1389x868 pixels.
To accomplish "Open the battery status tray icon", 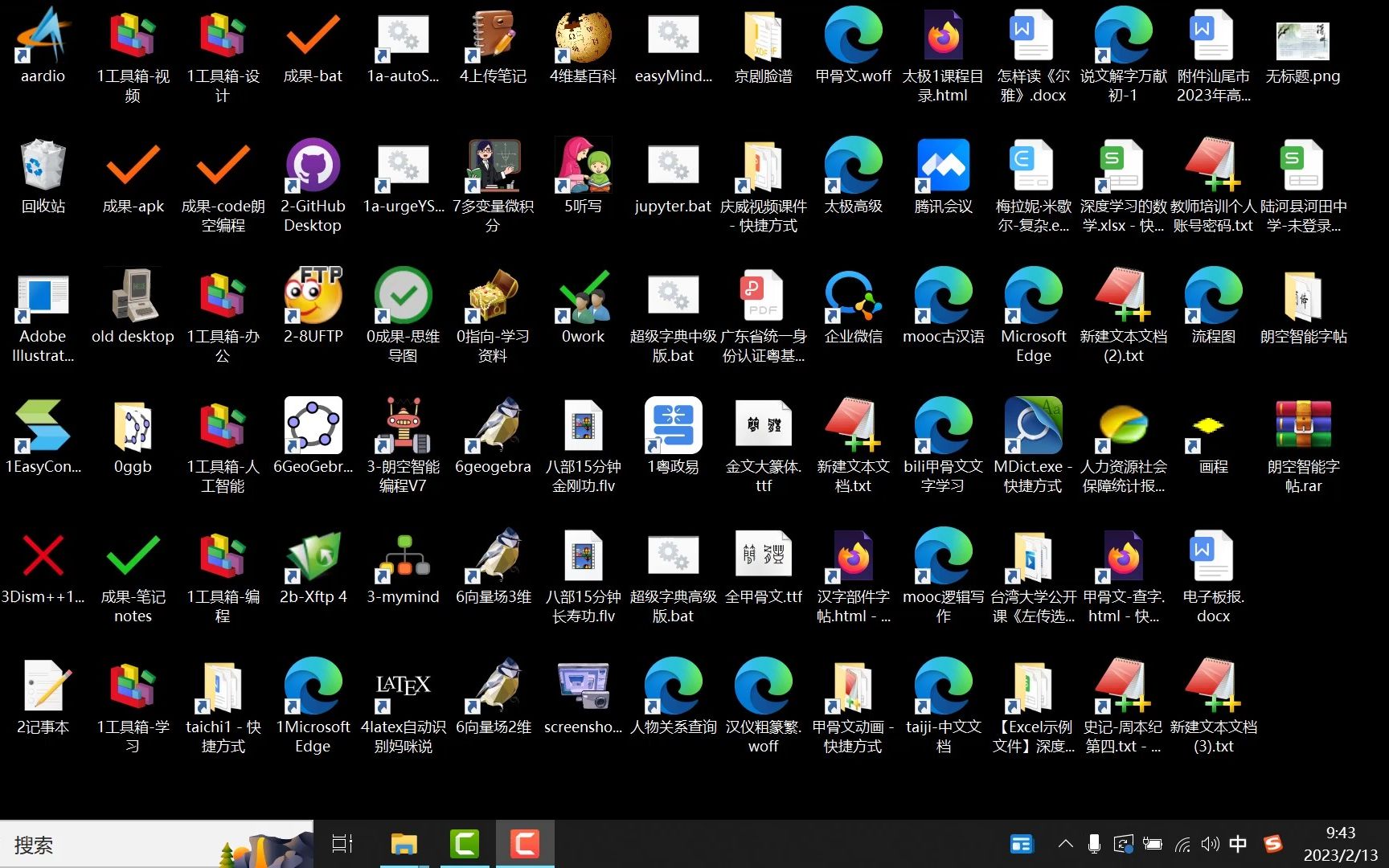I will pyautogui.click(x=1153, y=844).
